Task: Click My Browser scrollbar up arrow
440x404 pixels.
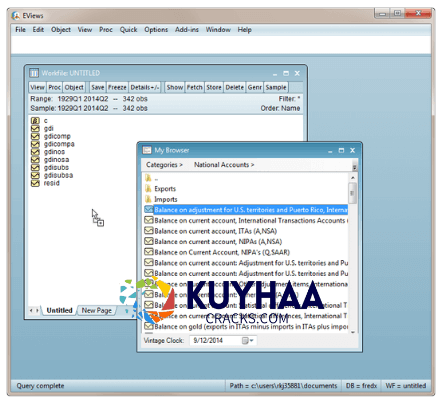Action: 353,178
